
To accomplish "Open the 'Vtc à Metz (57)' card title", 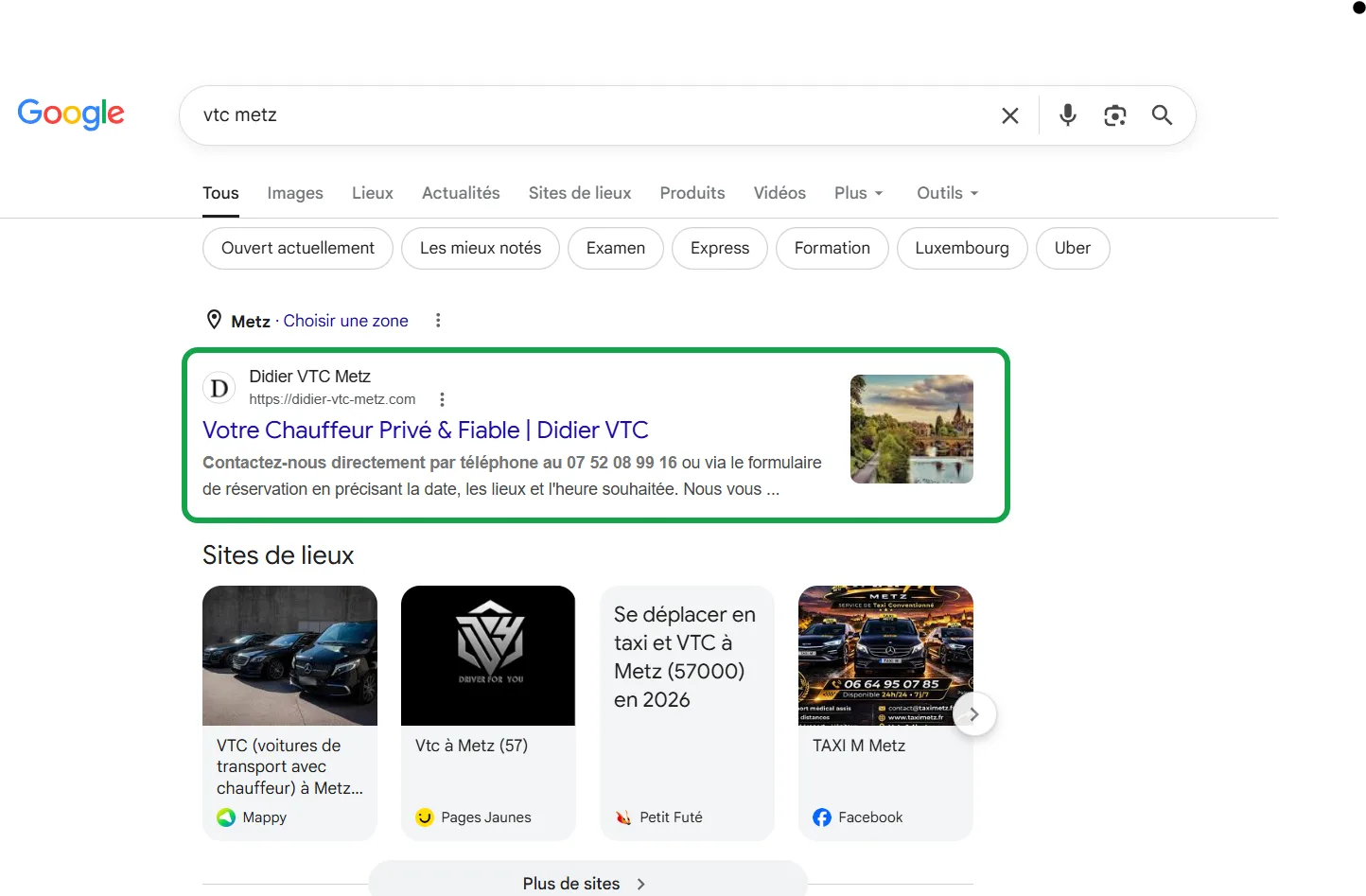I will click(471, 746).
